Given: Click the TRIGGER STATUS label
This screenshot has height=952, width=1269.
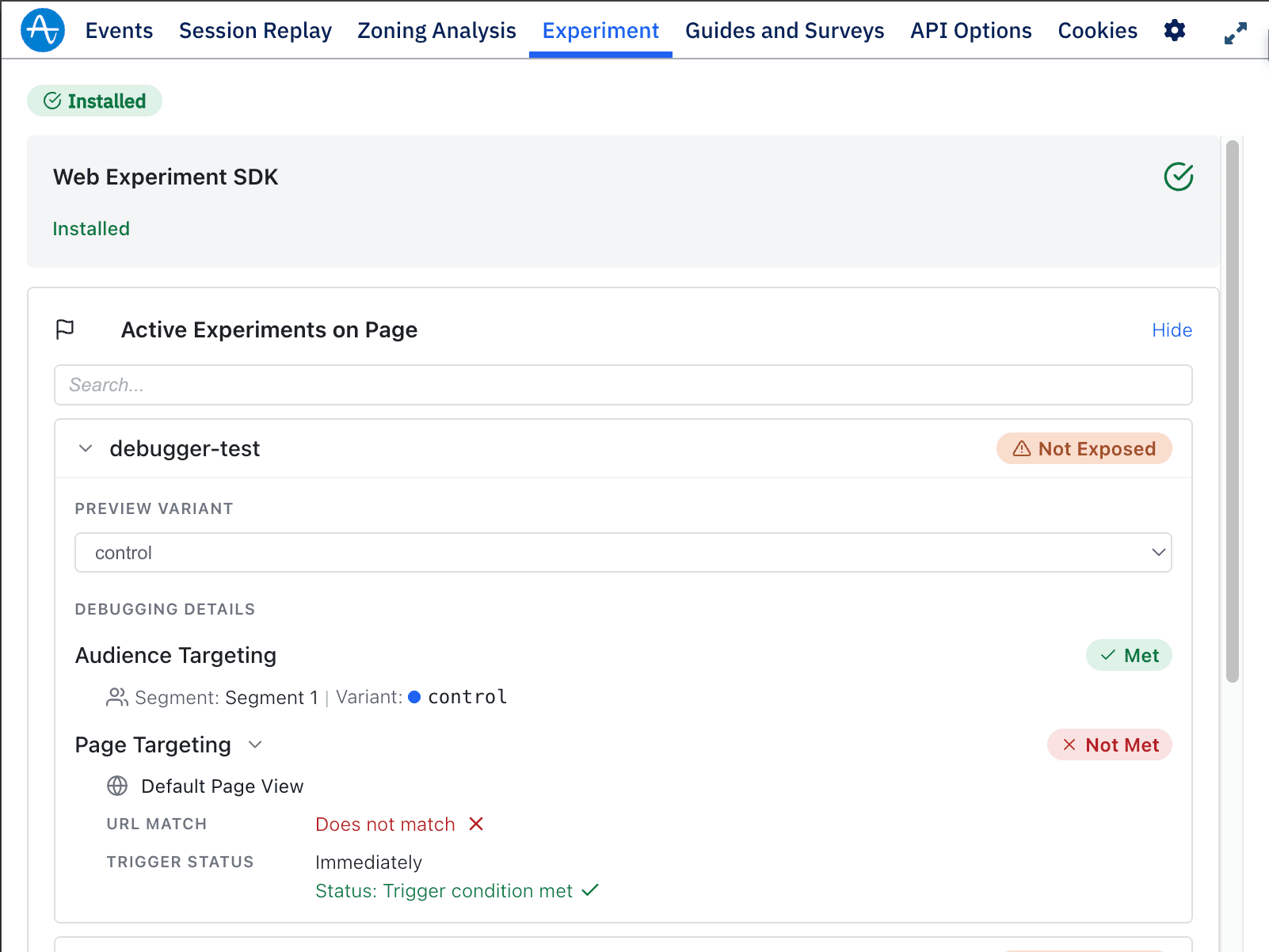Looking at the screenshot, I should 180,862.
